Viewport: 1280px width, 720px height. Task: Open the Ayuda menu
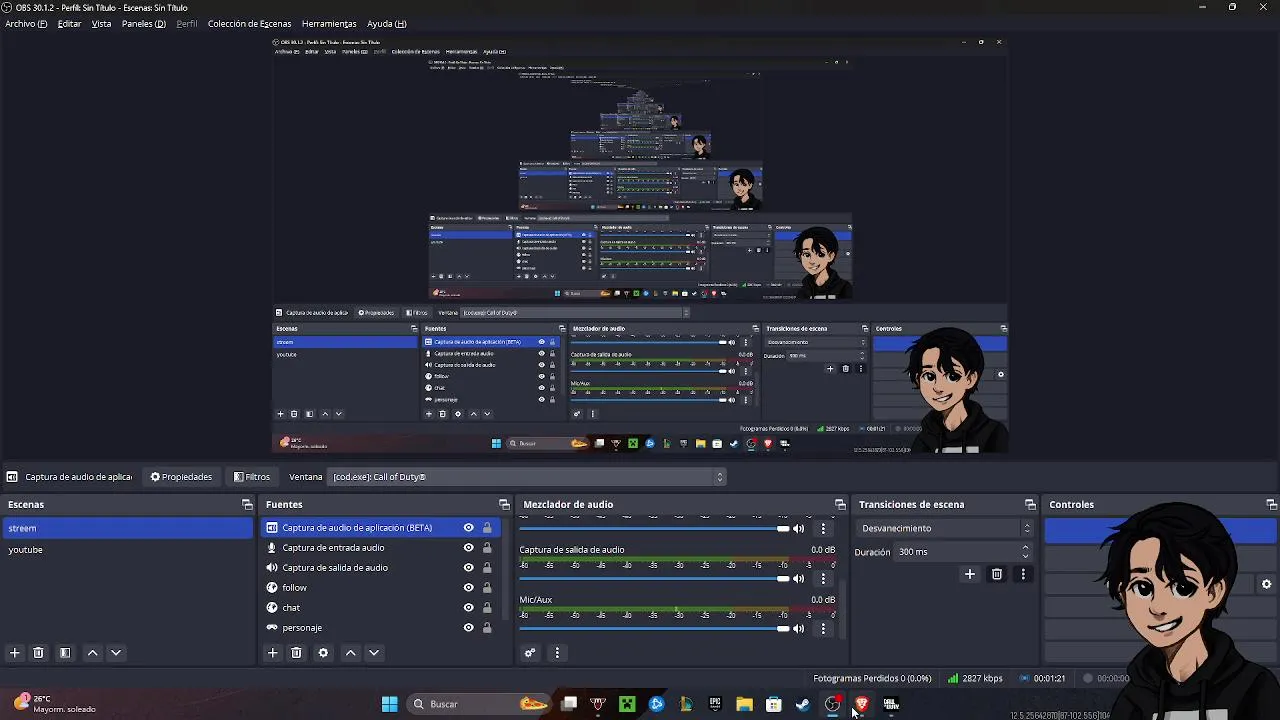tap(387, 24)
